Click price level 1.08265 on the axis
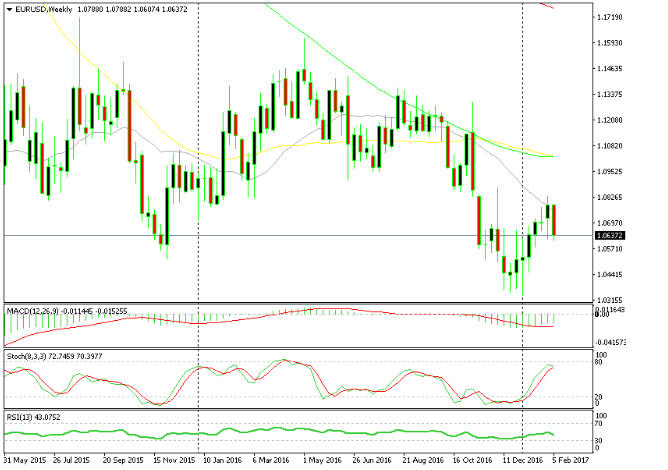This screenshot has height=470, width=668. coord(610,197)
